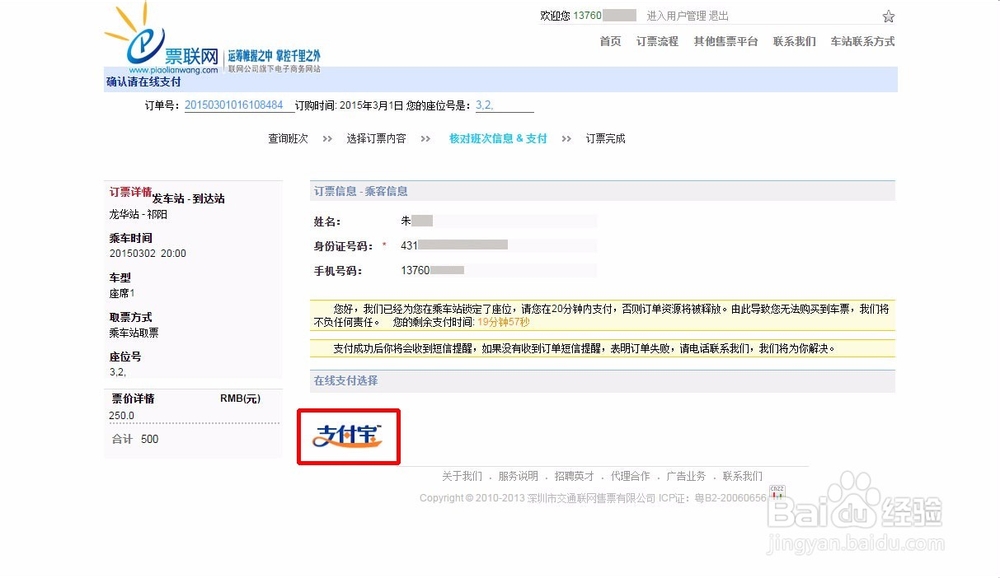
Task: Click the 订票详情 heading
Action: coord(130,192)
